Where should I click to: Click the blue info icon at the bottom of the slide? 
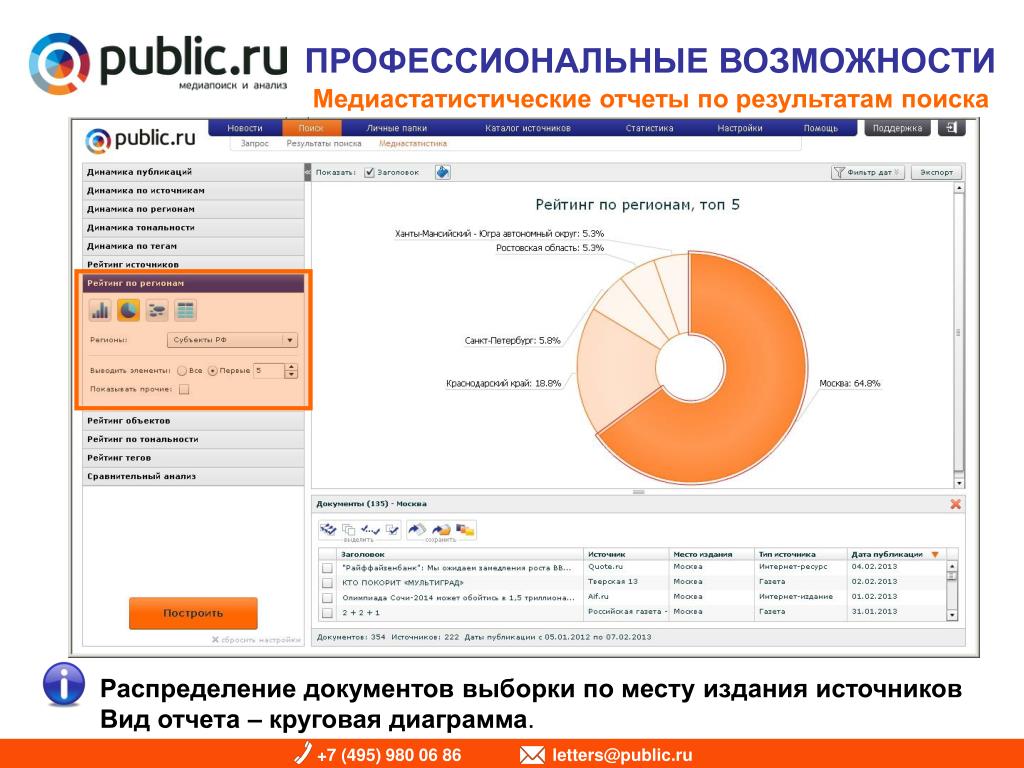coord(63,684)
